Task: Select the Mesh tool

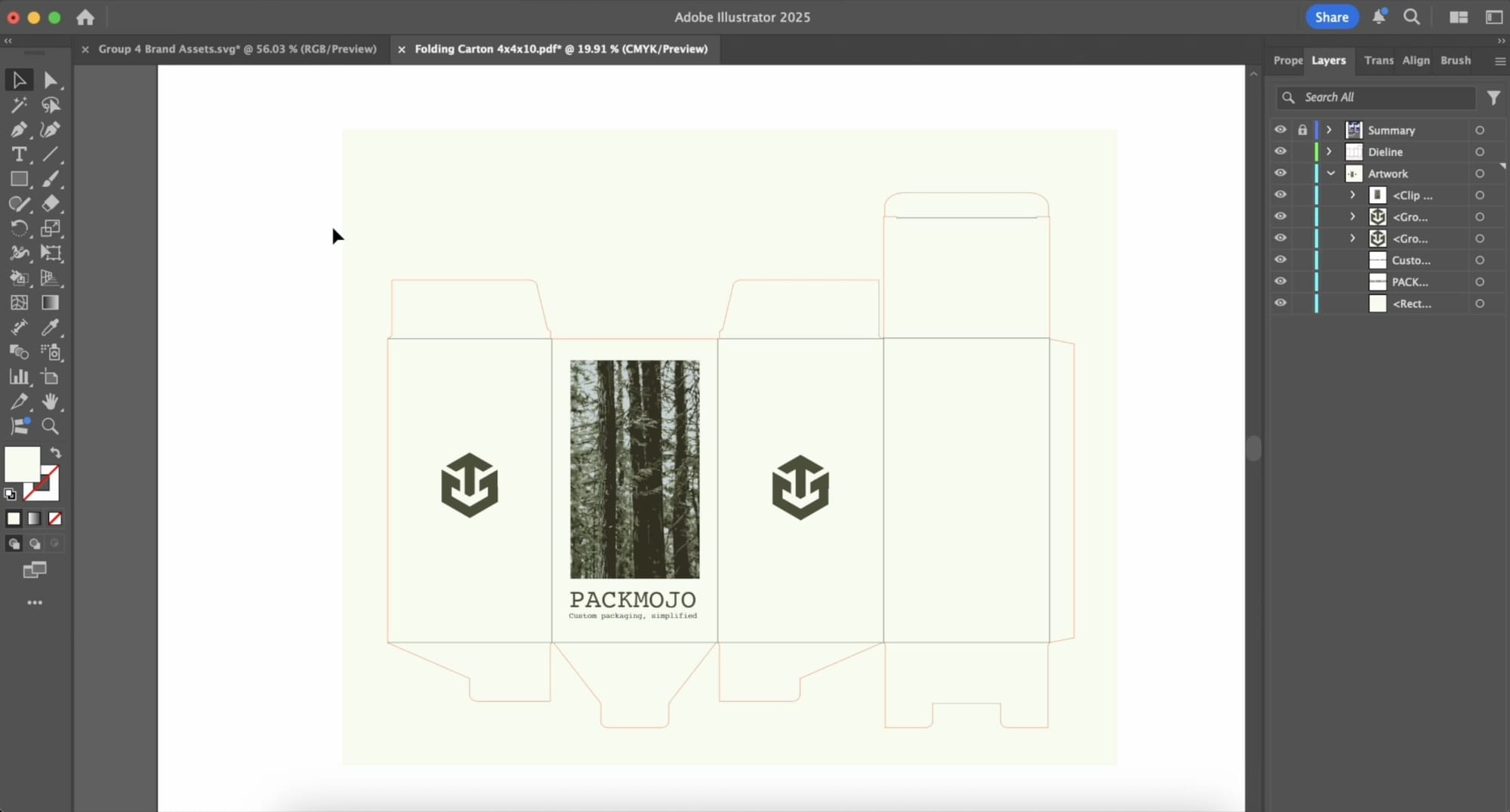Action: pos(19,303)
